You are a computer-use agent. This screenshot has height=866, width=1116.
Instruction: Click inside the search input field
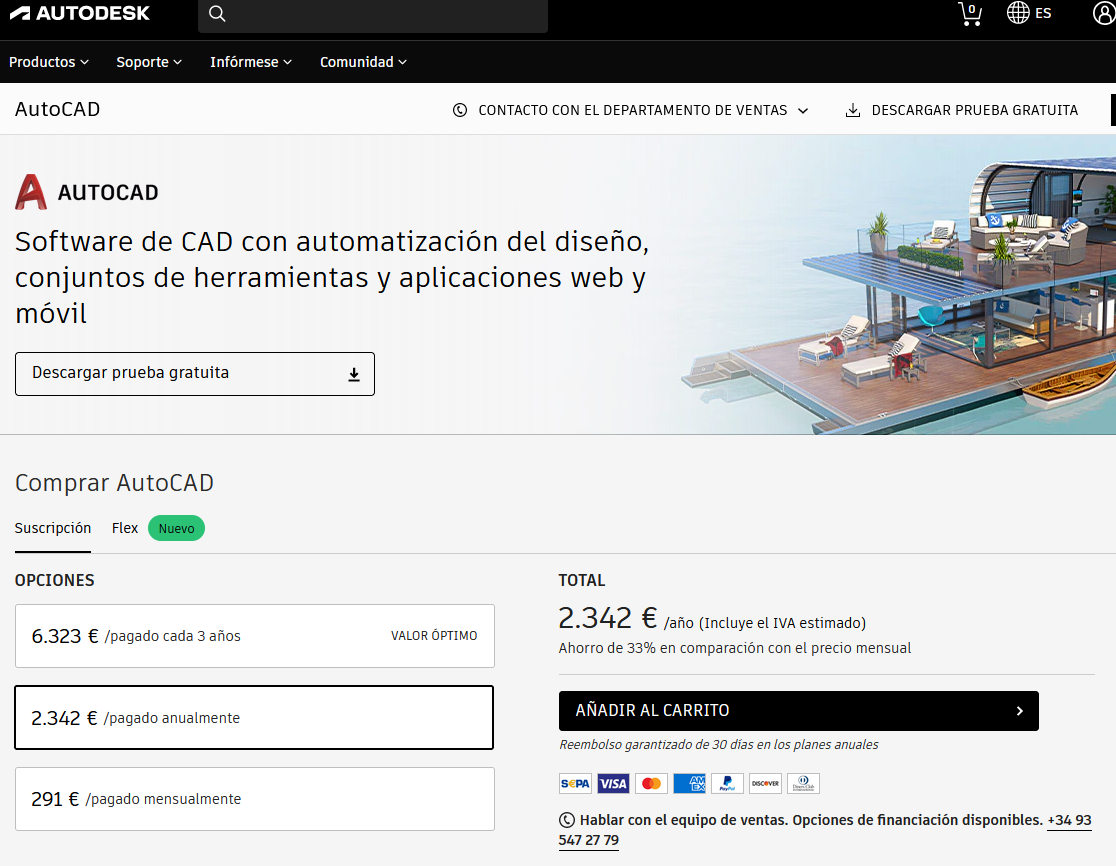[373, 14]
